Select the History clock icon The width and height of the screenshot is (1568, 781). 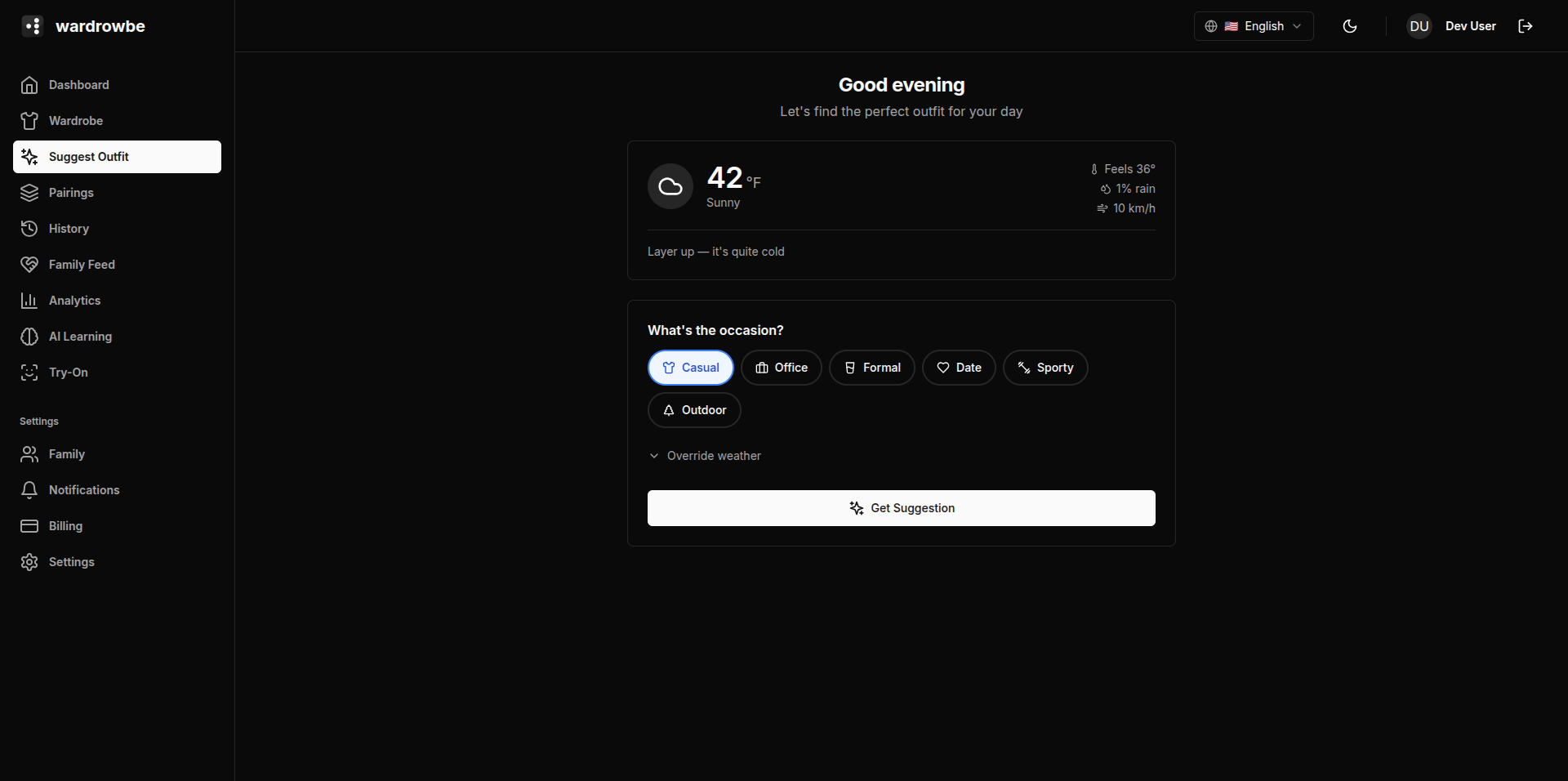coord(29,228)
